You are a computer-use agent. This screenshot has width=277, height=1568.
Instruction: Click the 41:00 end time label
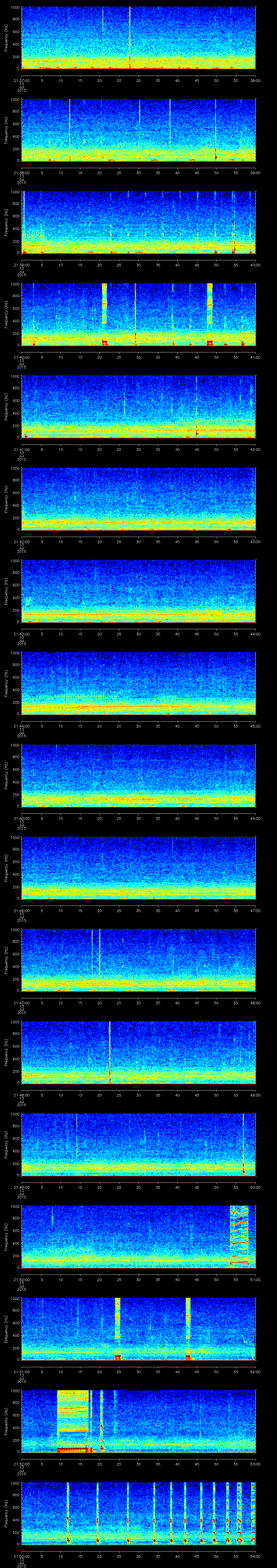coord(256,357)
